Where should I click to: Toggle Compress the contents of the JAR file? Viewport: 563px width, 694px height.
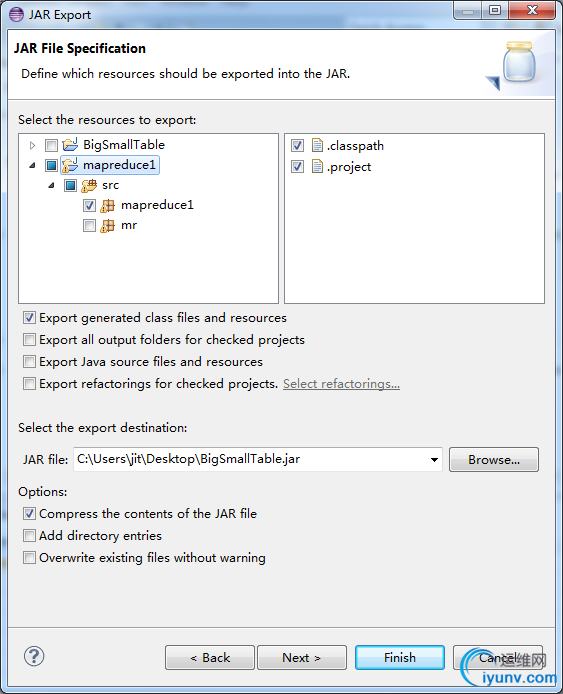pyautogui.click(x=29, y=513)
